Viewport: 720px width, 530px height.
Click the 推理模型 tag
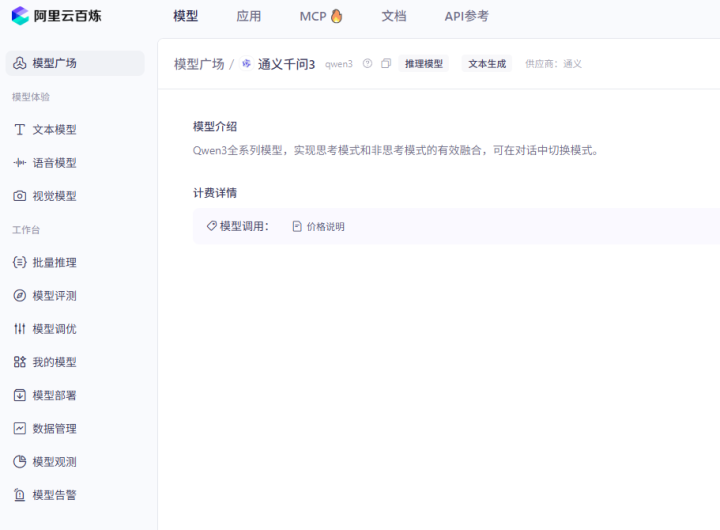(x=424, y=64)
